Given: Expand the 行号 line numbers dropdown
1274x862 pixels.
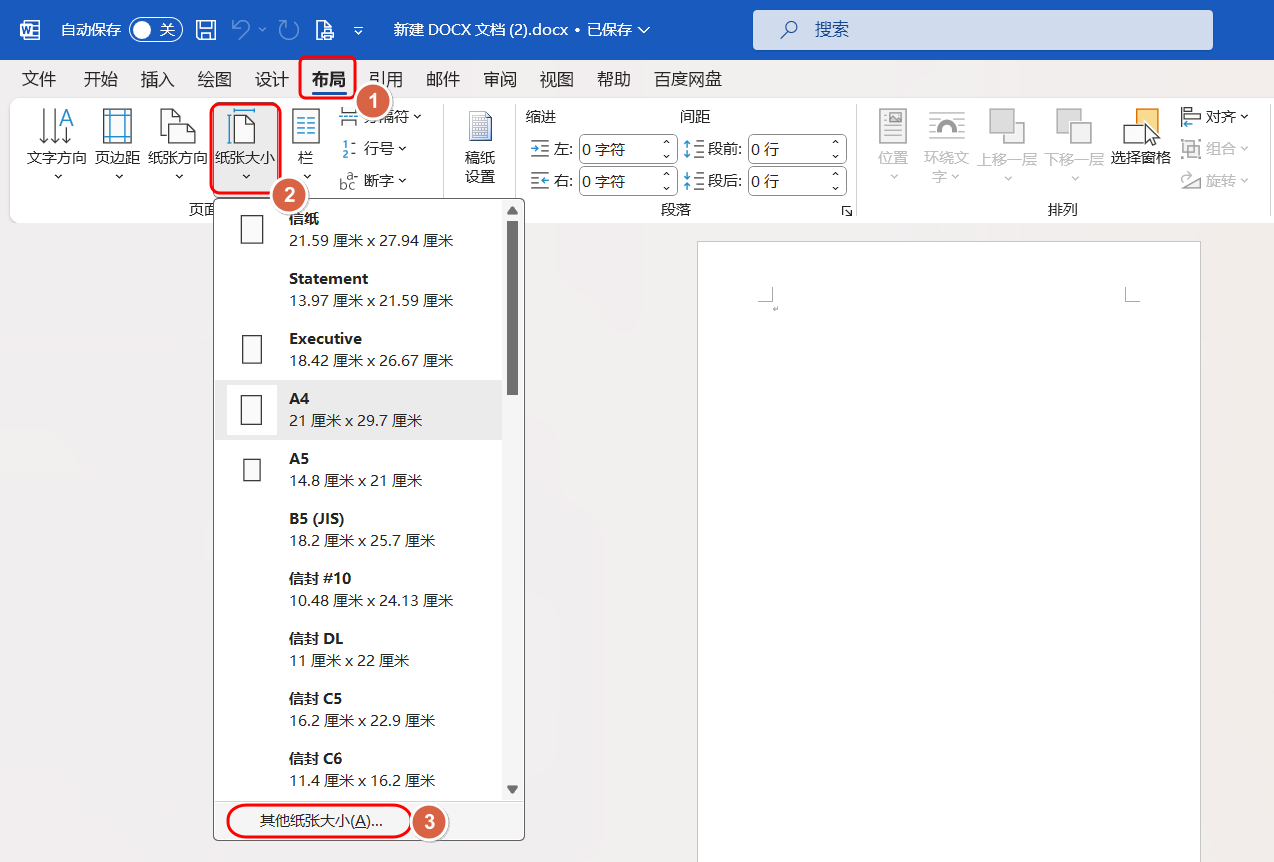Looking at the screenshot, I should (x=375, y=149).
